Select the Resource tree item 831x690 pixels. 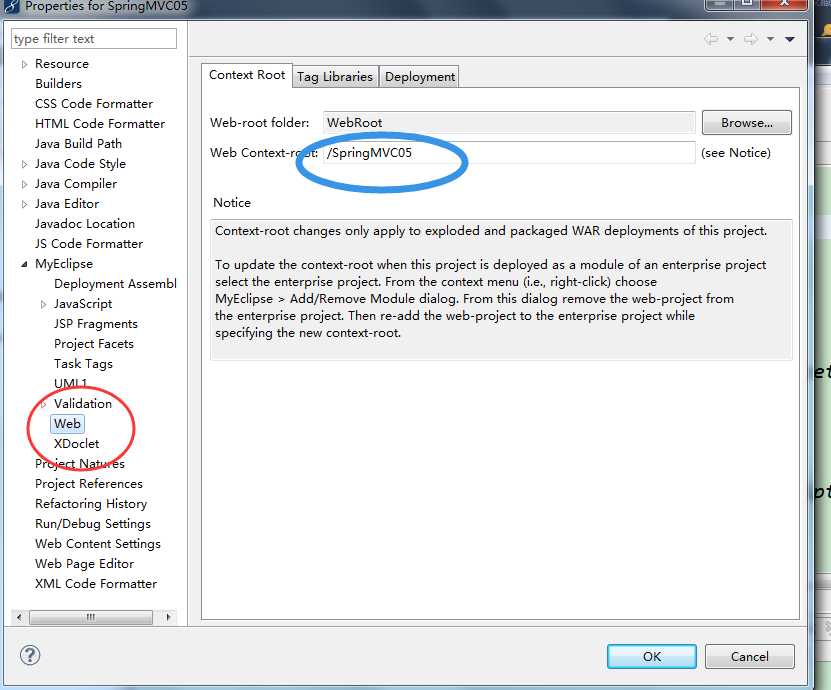61,64
